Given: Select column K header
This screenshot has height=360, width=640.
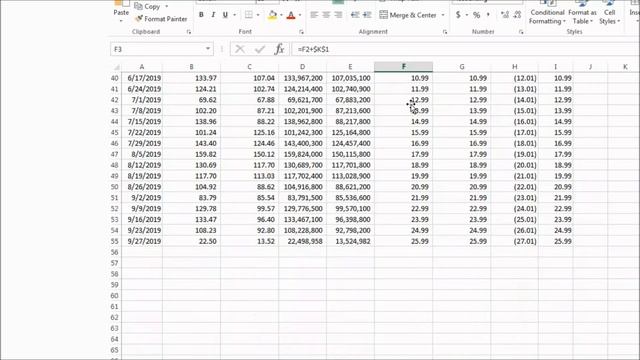Looking at the screenshot, I should [624, 67].
